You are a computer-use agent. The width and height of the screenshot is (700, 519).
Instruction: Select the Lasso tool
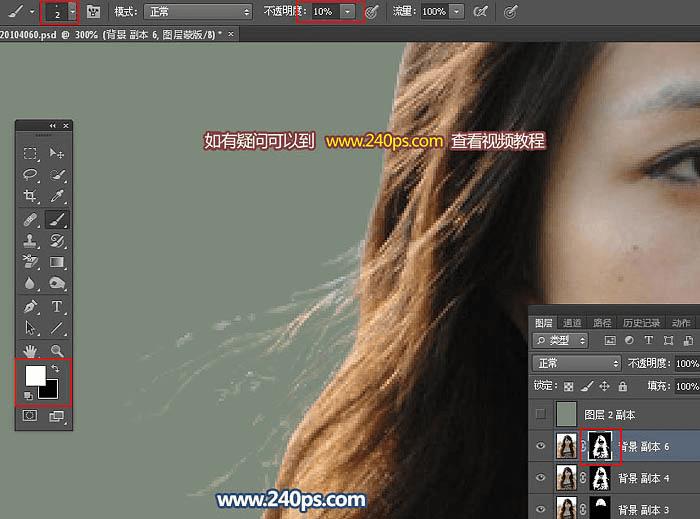pyautogui.click(x=30, y=174)
